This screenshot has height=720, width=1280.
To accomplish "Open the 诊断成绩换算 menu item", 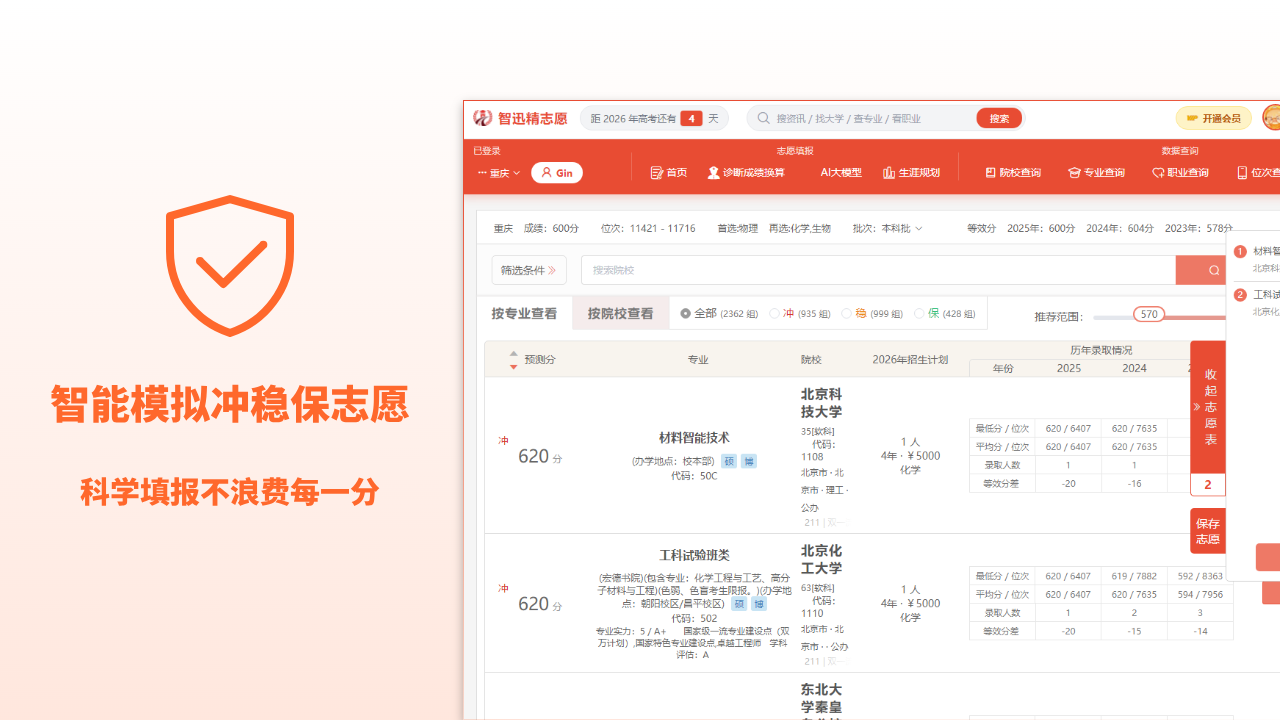I will [746, 173].
